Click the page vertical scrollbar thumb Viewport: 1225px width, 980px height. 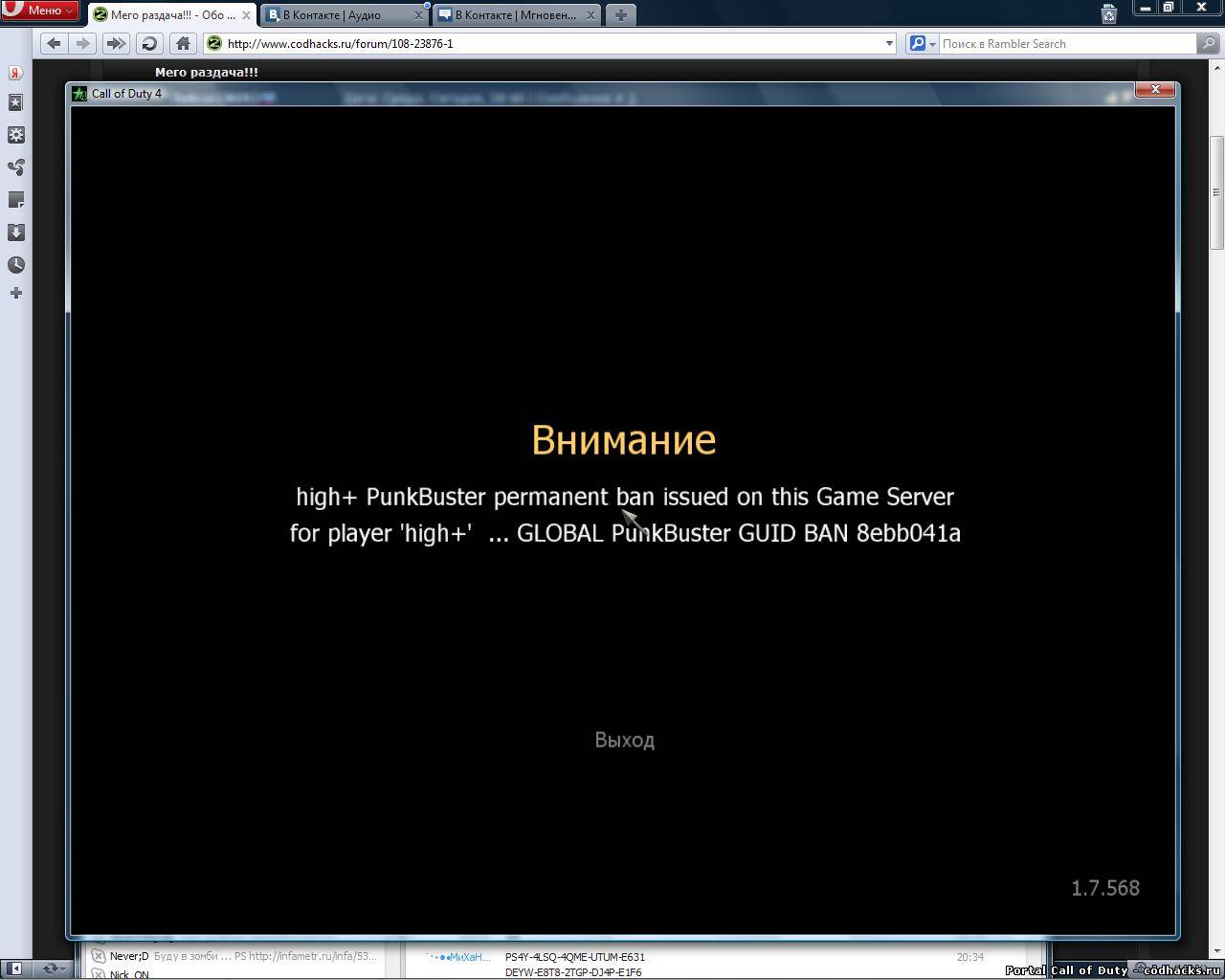(x=1217, y=191)
